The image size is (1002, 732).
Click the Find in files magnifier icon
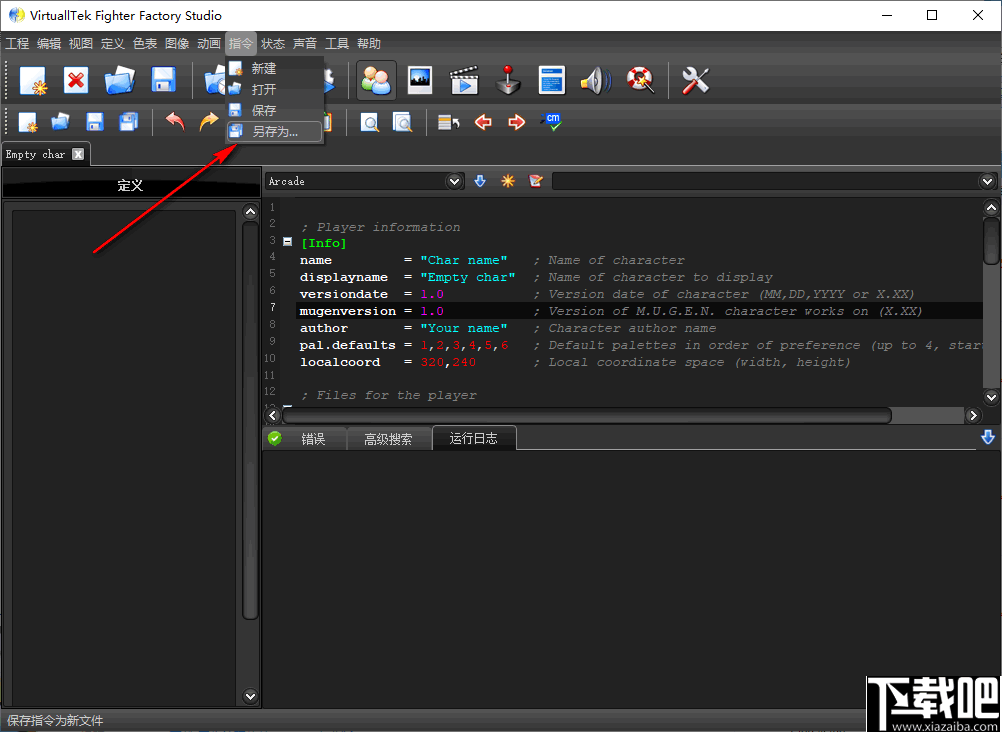point(403,122)
